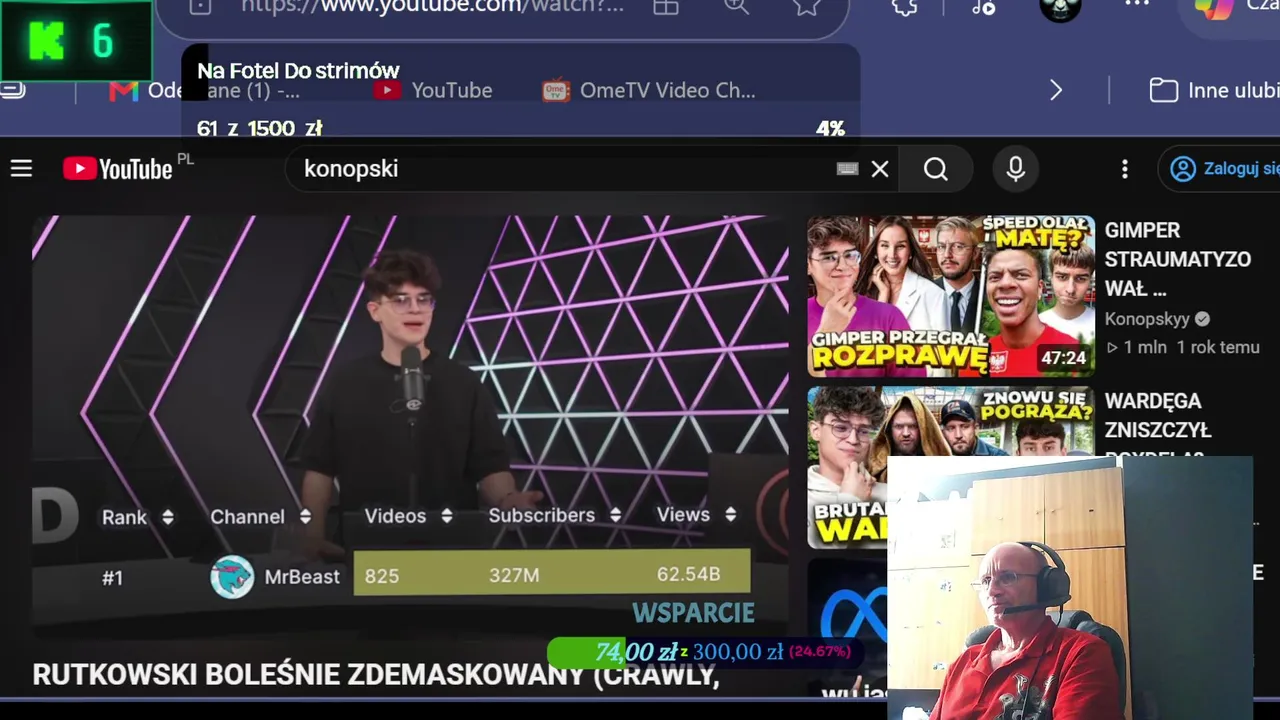Sort the table by Channel column
The height and width of the screenshot is (720, 1280).
pyautogui.click(x=261, y=517)
